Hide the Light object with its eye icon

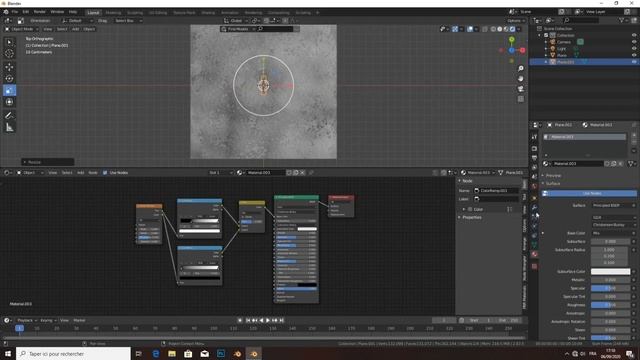(634, 49)
